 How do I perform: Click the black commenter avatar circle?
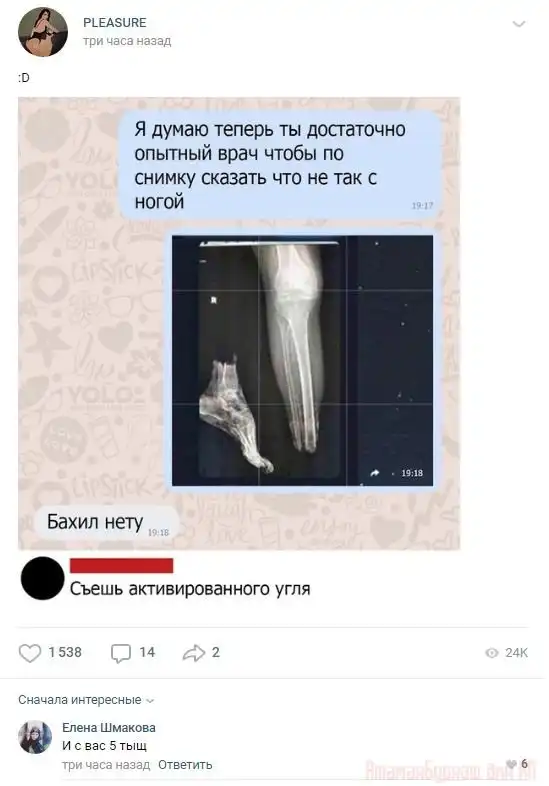click(43, 578)
